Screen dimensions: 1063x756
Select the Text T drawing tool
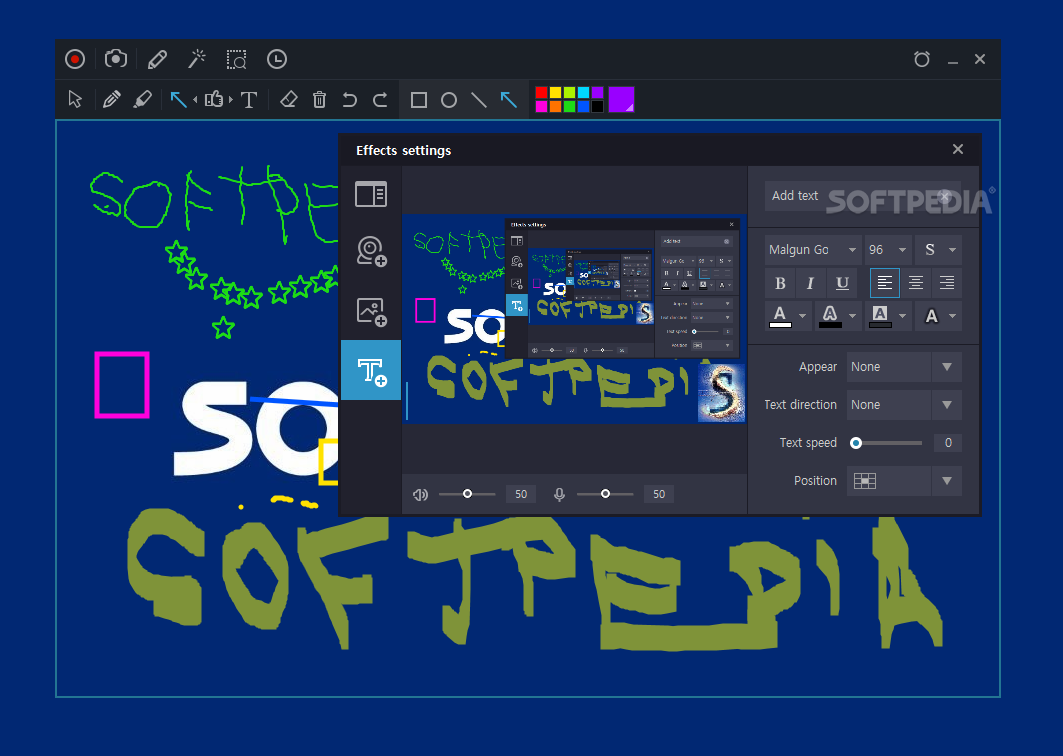tap(249, 100)
